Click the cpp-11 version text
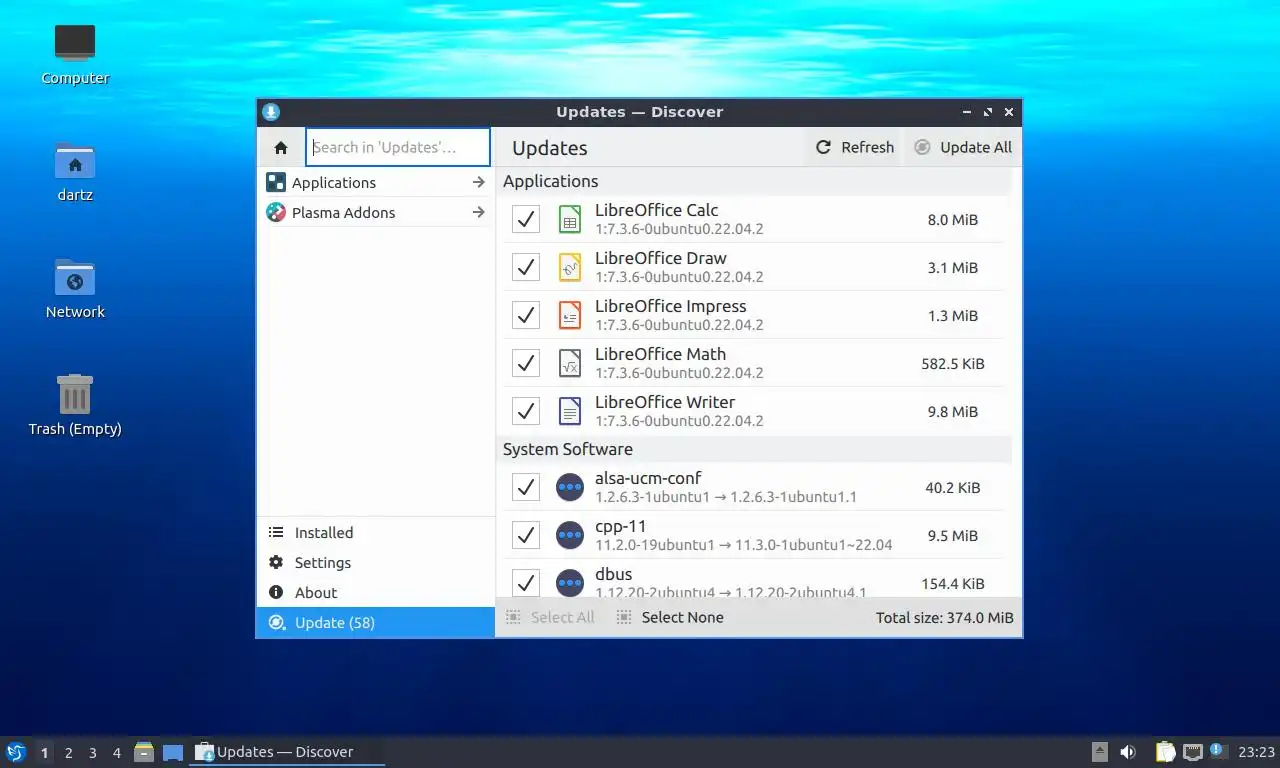This screenshot has height=768, width=1280. (x=743, y=546)
